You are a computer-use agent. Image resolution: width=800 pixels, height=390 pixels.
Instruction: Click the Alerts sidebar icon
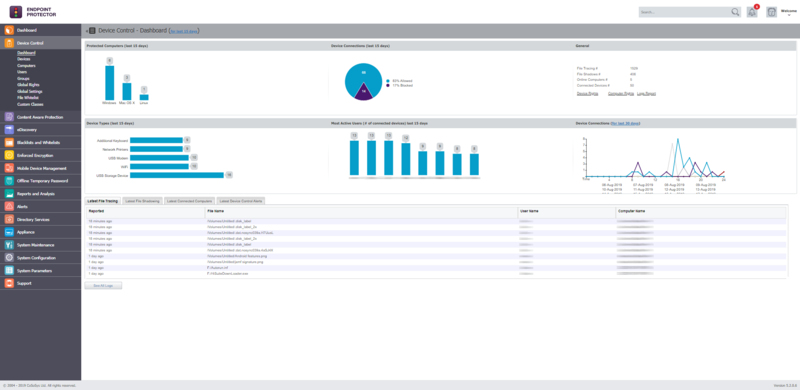click(9, 206)
